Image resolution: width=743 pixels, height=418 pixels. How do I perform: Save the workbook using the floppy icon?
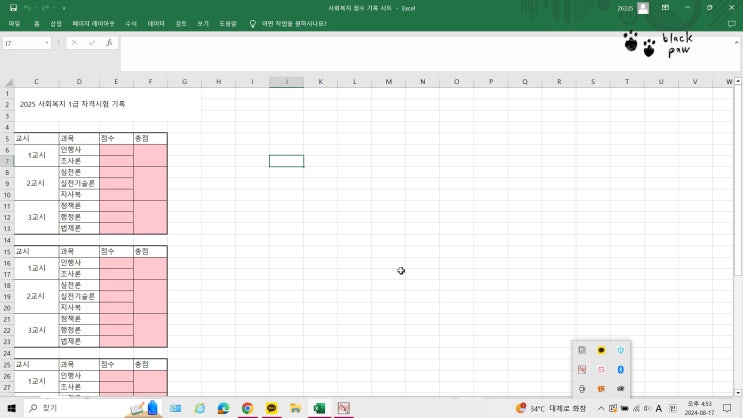tap(13, 8)
